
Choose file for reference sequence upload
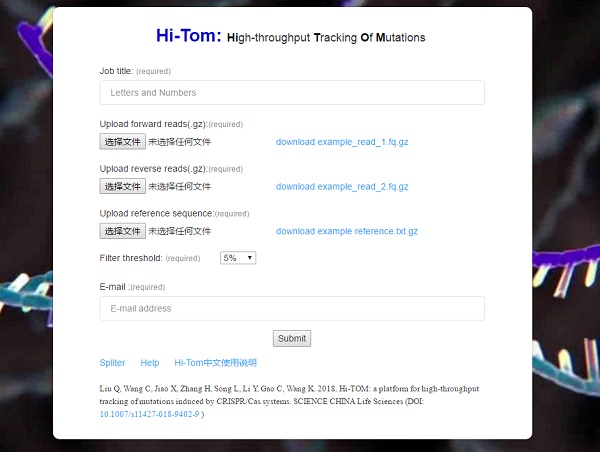point(122,231)
